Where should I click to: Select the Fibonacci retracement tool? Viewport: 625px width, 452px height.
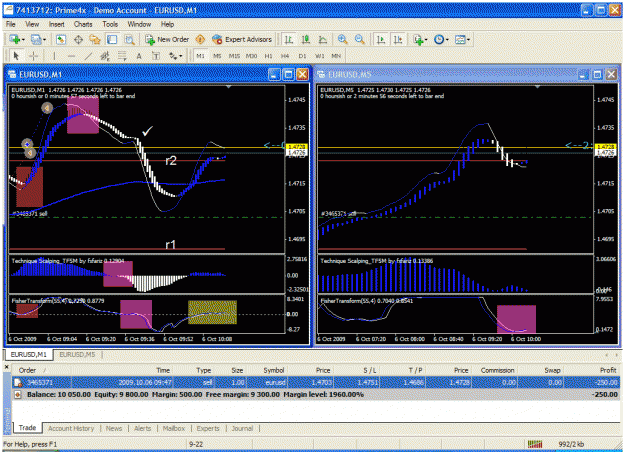click(x=122, y=56)
